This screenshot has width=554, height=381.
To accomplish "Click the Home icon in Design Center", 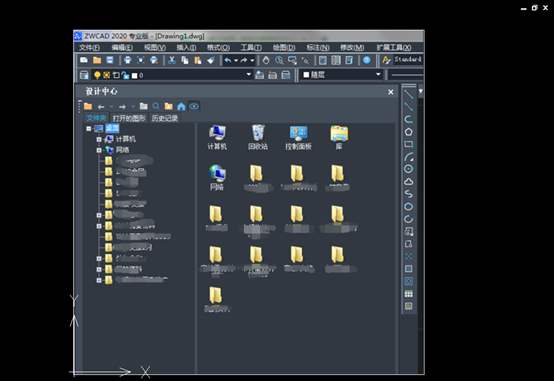I will (181, 106).
